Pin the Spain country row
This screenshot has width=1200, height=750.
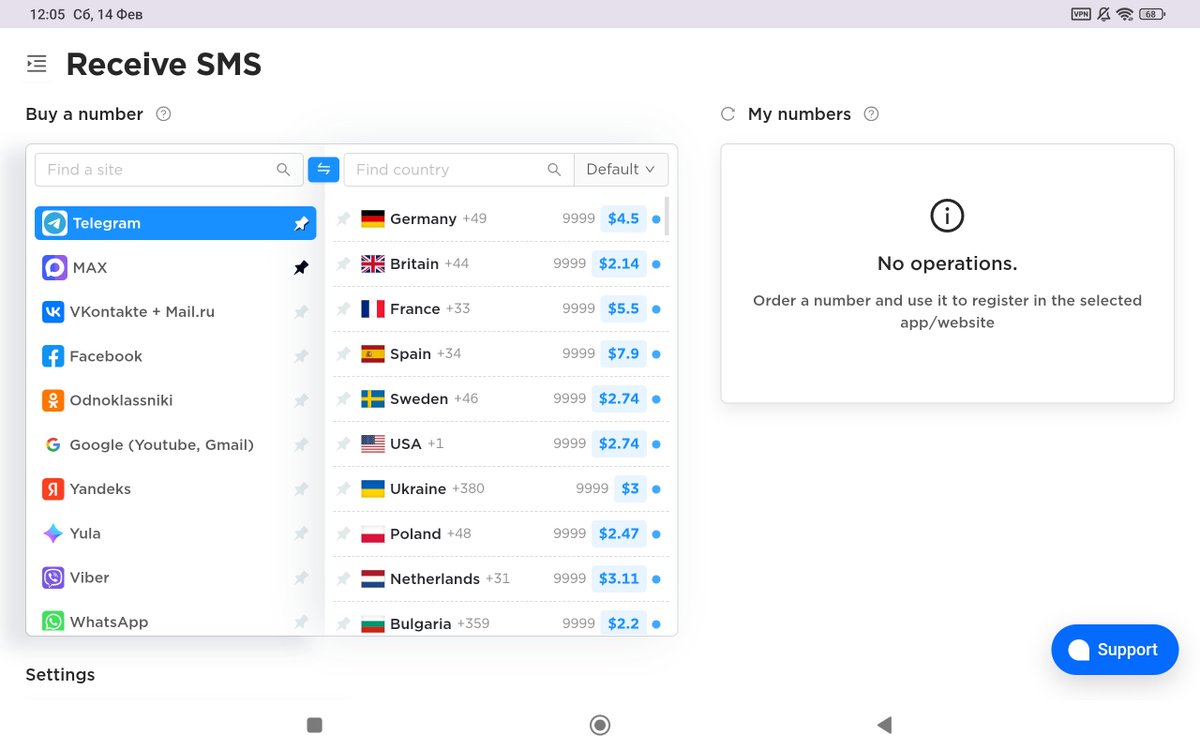point(343,354)
